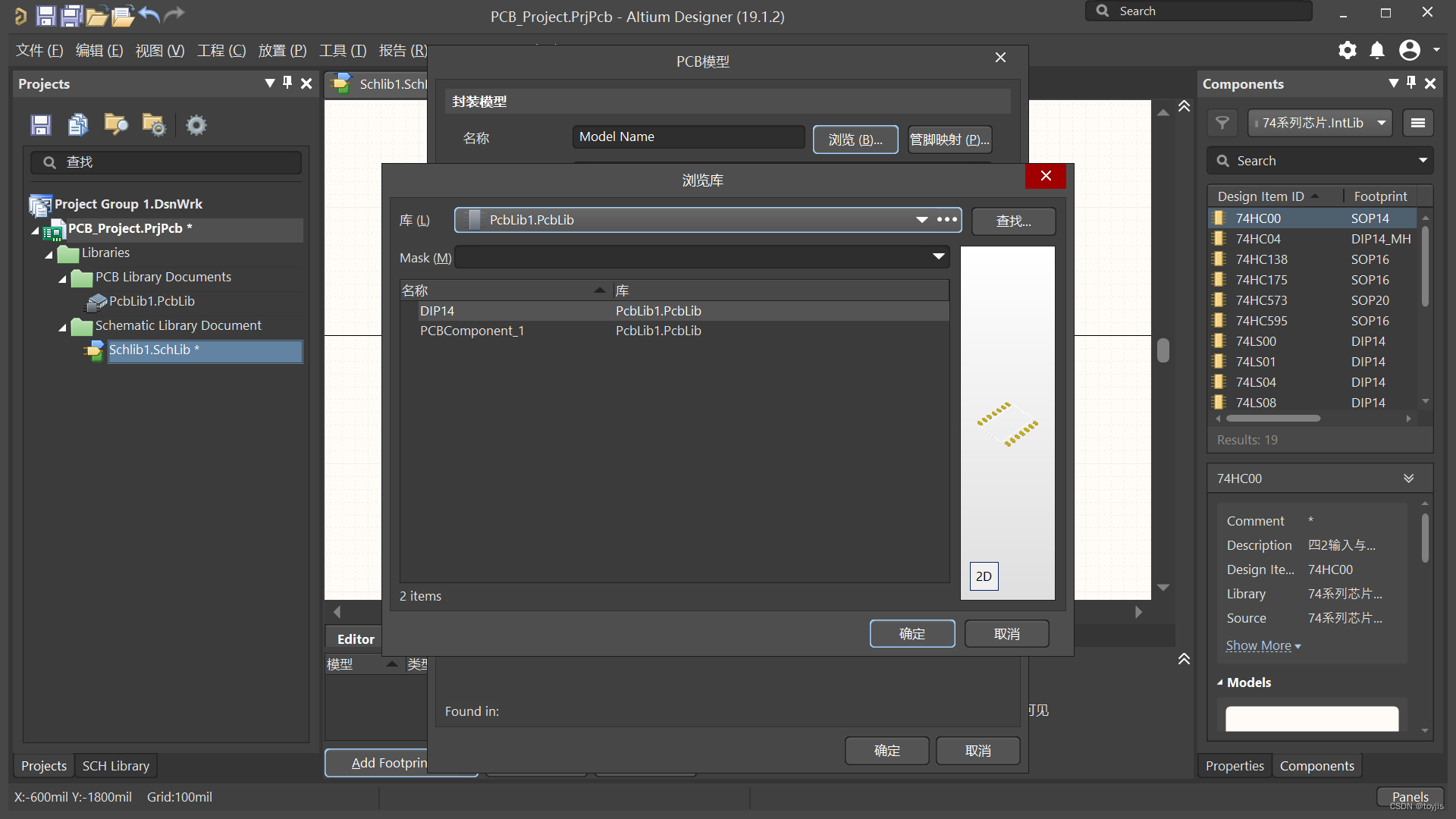
Task: Select the PCBComponent_1 row
Action: tap(472, 331)
